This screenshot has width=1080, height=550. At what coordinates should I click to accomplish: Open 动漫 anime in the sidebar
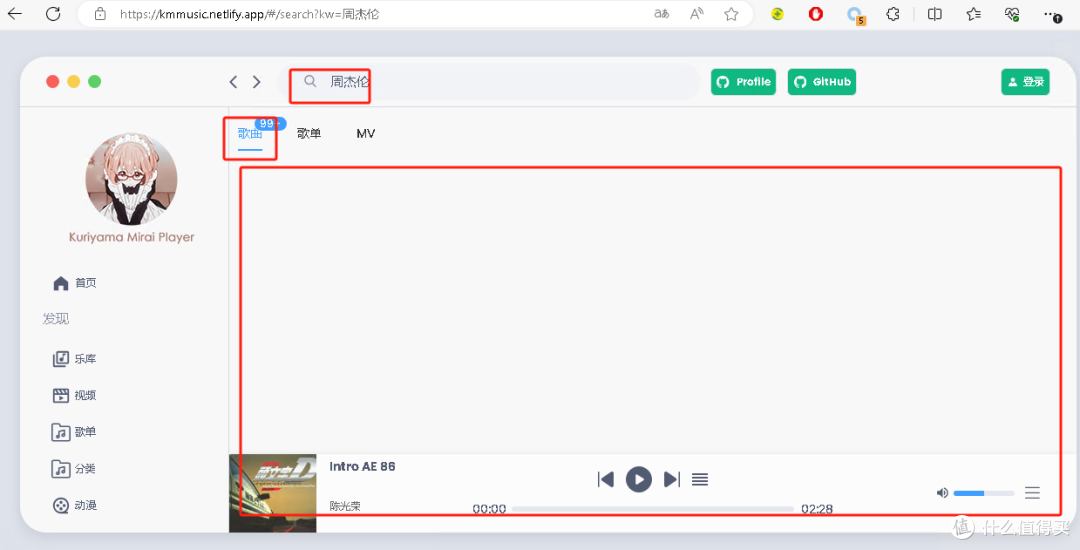click(x=74, y=505)
